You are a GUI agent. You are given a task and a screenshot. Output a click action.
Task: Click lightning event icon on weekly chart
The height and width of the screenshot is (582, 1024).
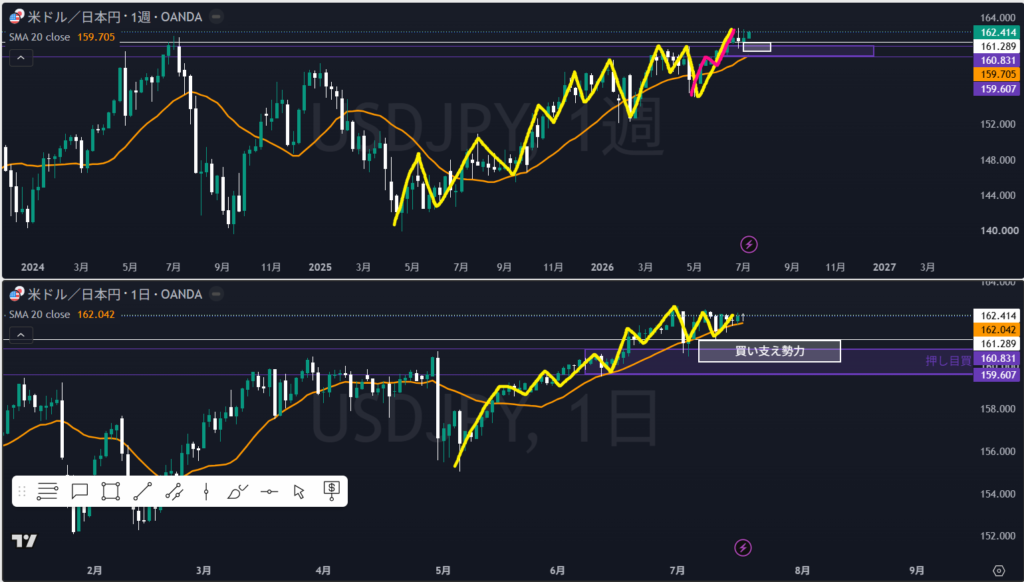coord(748,244)
